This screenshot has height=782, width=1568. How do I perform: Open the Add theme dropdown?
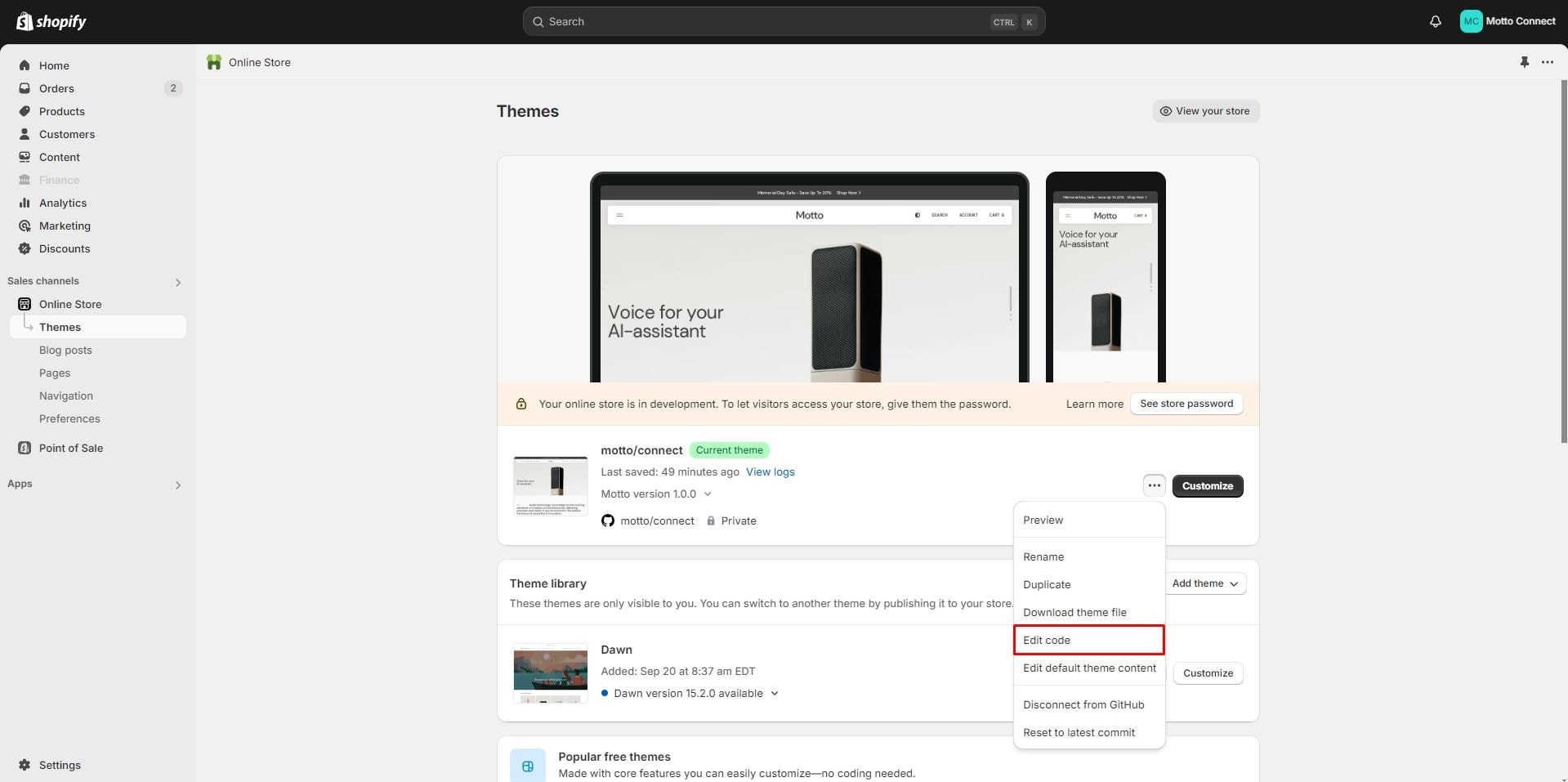1204,583
